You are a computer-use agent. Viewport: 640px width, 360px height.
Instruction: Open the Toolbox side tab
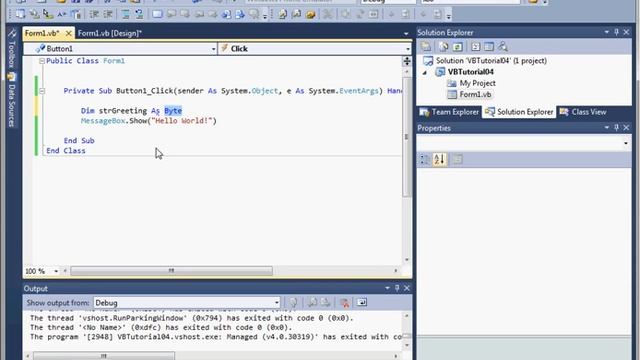pyautogui.click(x=12, y=49)
